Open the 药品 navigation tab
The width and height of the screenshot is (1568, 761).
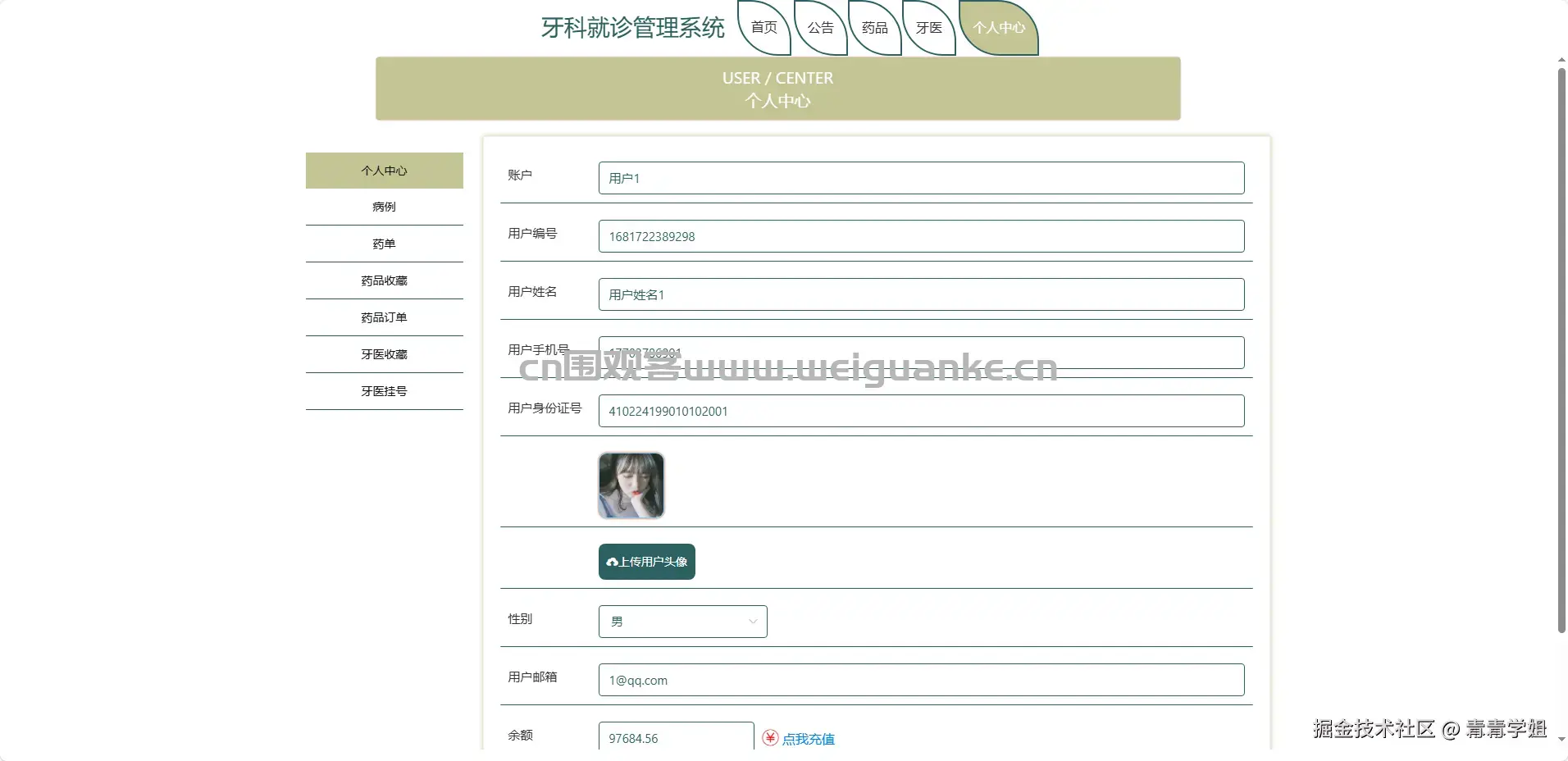coord(875,28)
